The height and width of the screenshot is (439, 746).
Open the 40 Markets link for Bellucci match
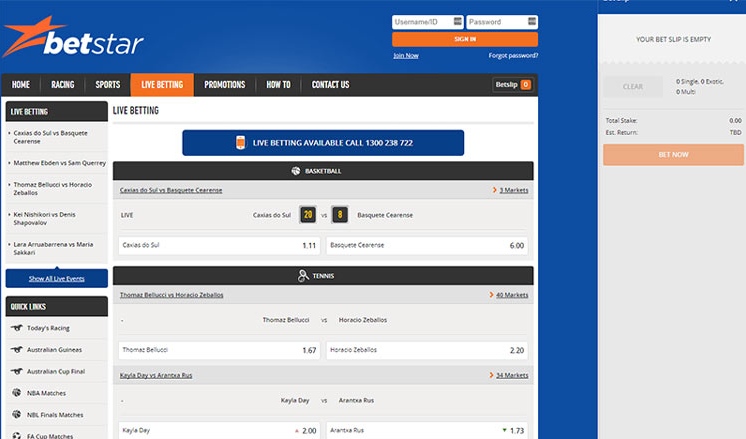click(512, 295)
